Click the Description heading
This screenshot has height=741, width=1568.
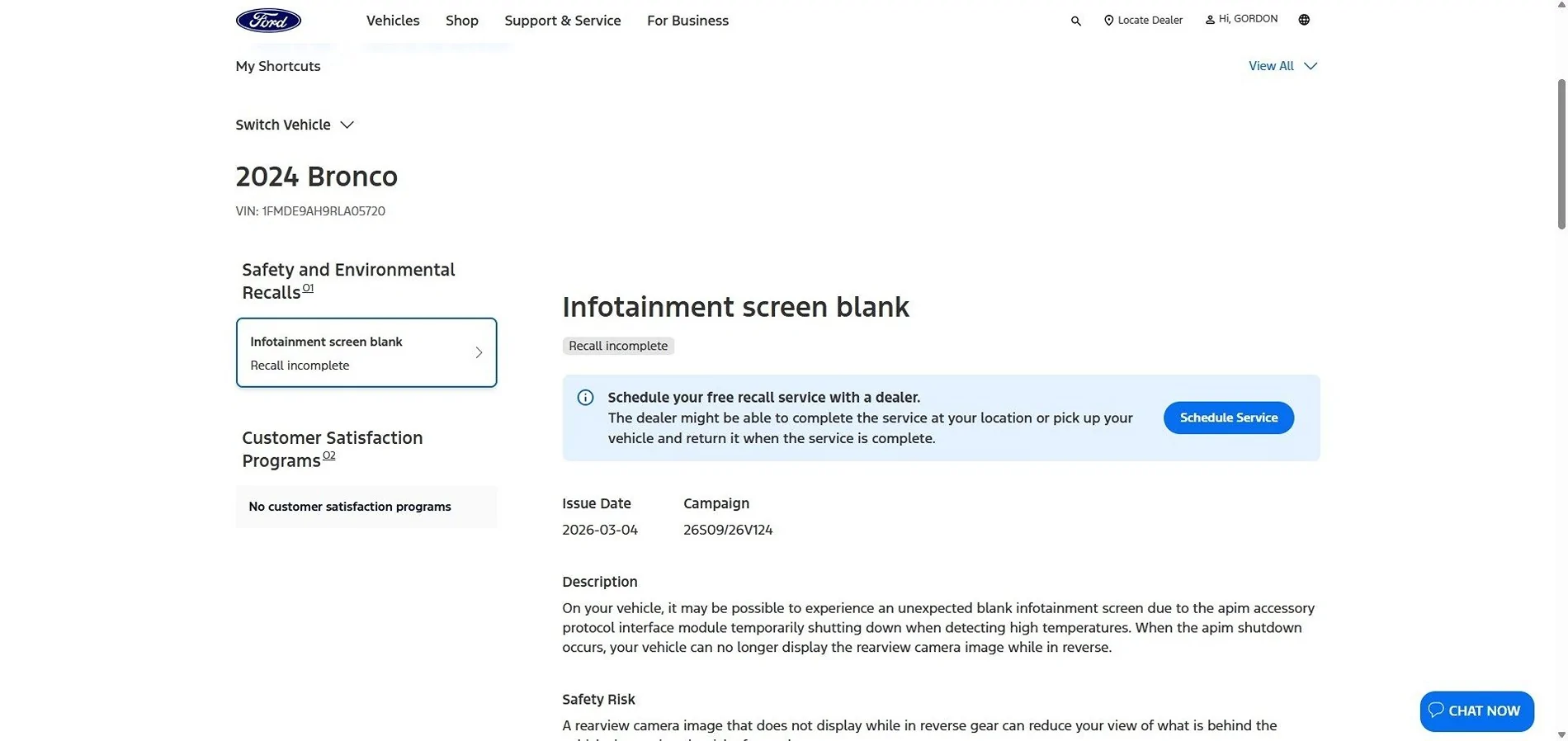coord(600,582)
